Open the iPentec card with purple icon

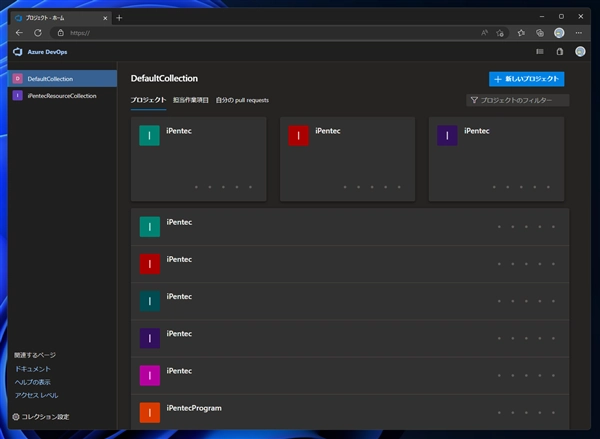coord(496,159)
